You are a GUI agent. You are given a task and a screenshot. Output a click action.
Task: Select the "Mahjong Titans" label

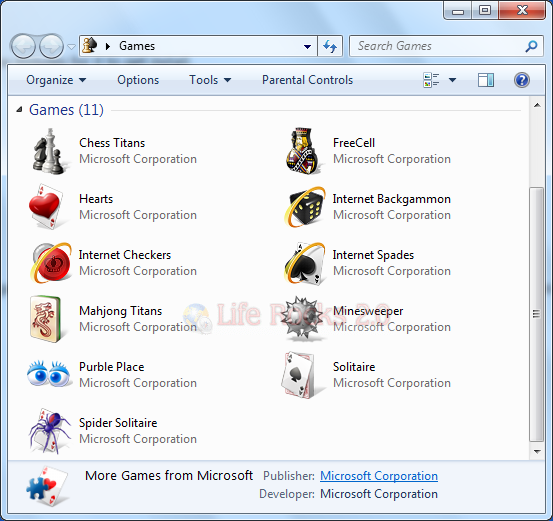click(121, 311)
